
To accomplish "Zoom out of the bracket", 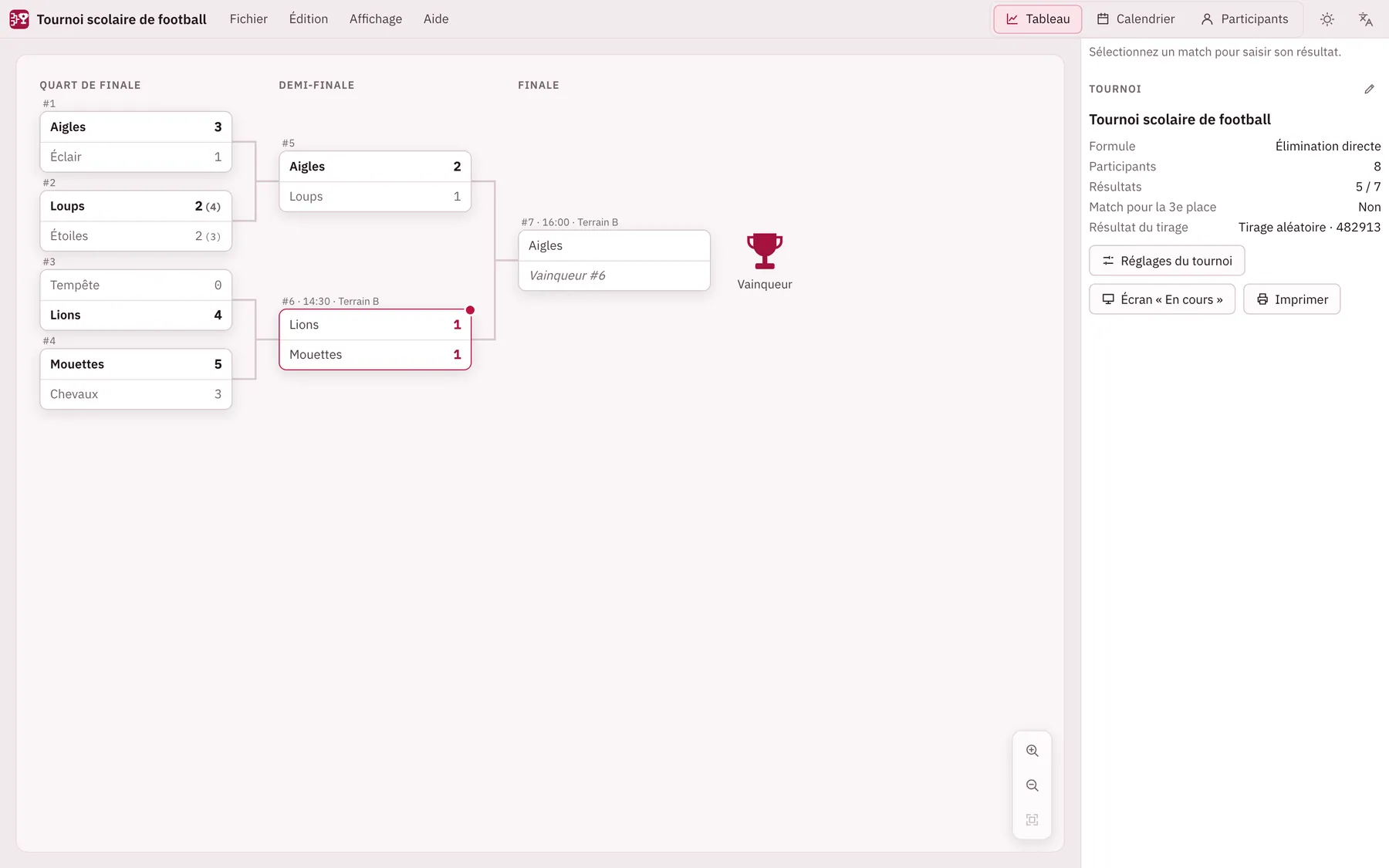I will (1032, 785).
